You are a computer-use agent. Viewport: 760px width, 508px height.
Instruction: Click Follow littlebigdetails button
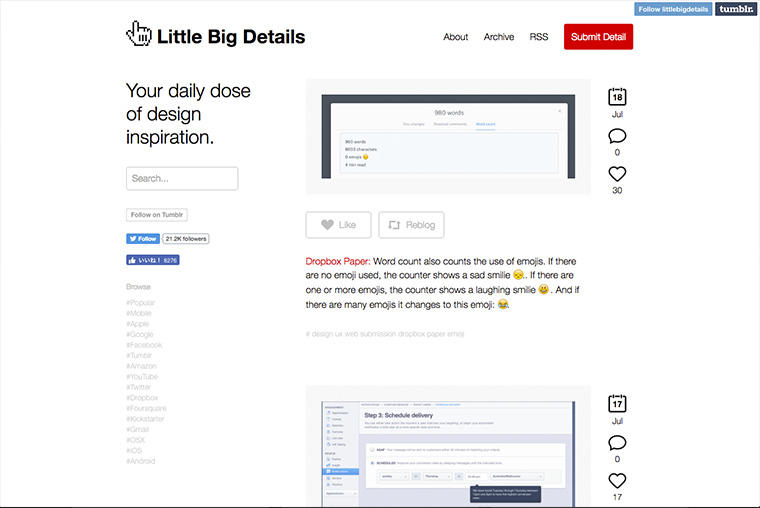(x=673, y=9)
